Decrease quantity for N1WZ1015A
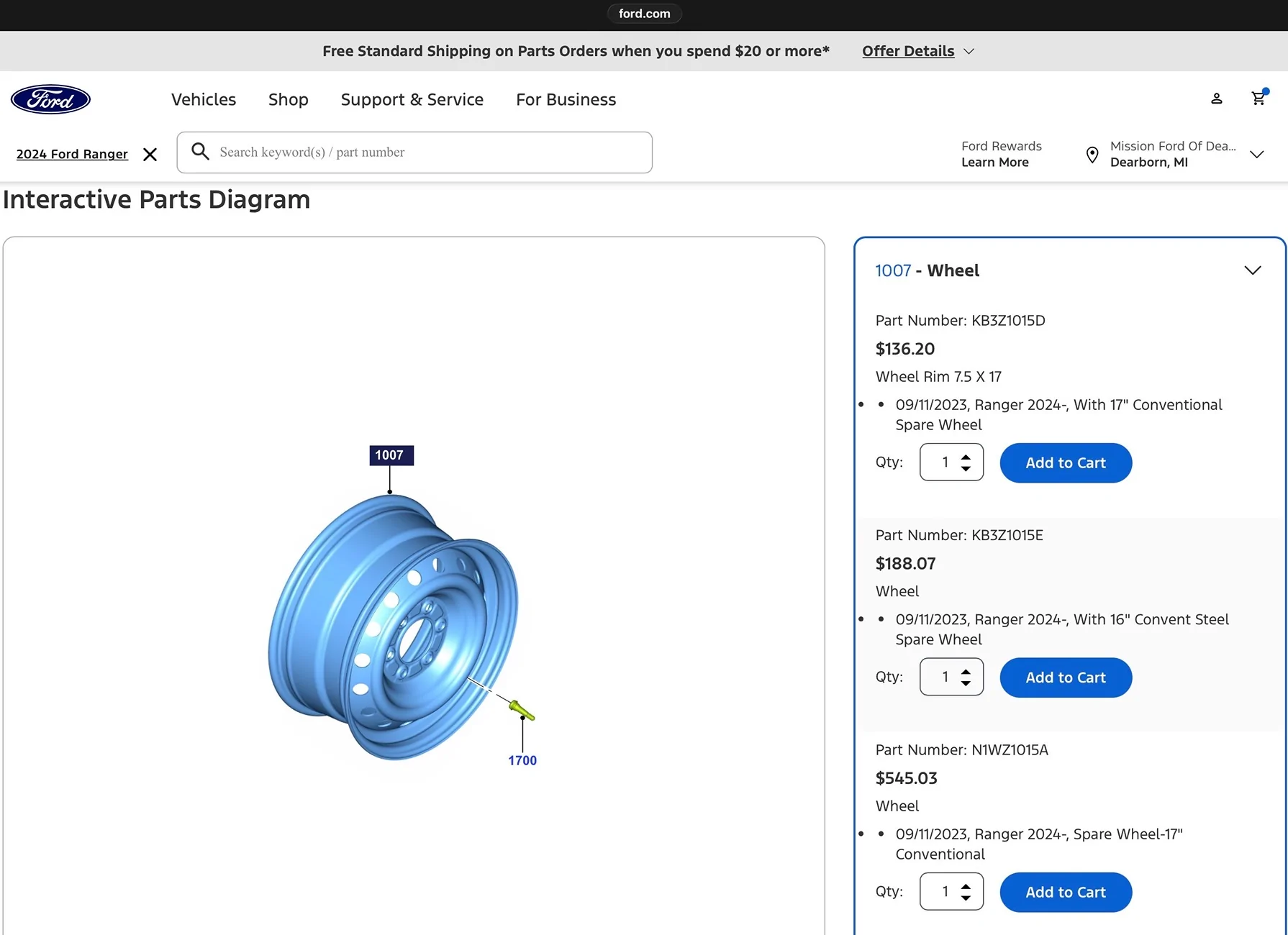The image size is (1288, 935). 966,898
